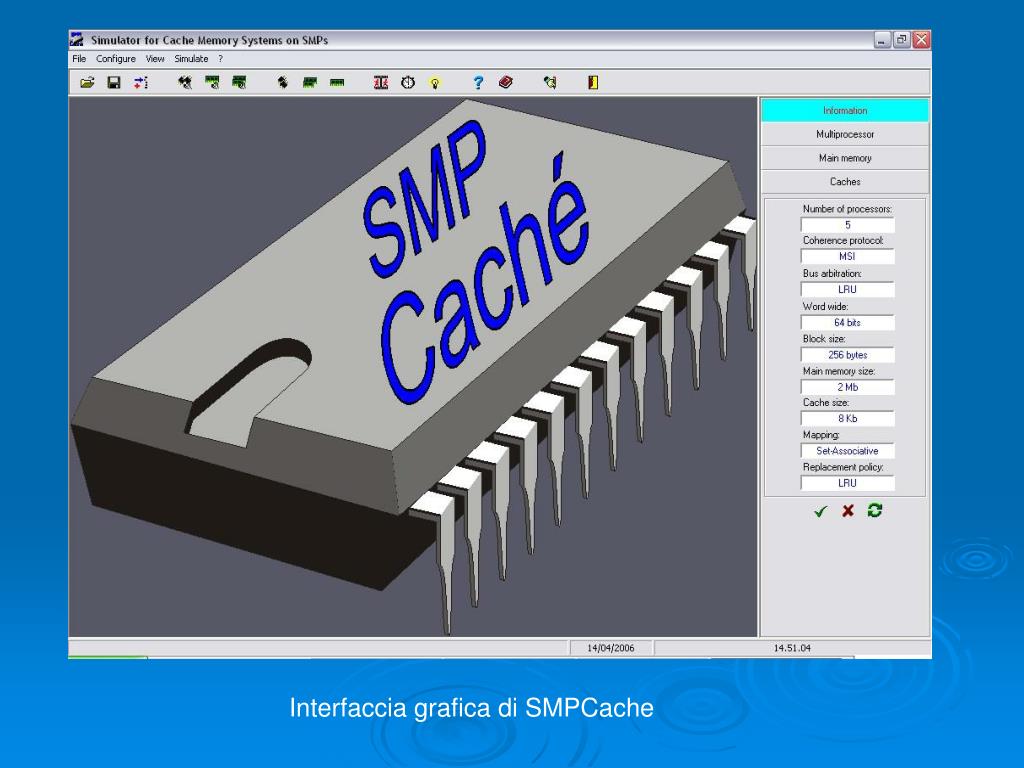
Task: Click the Cache size field showing 8 Kb
Action: click(848, 419)
